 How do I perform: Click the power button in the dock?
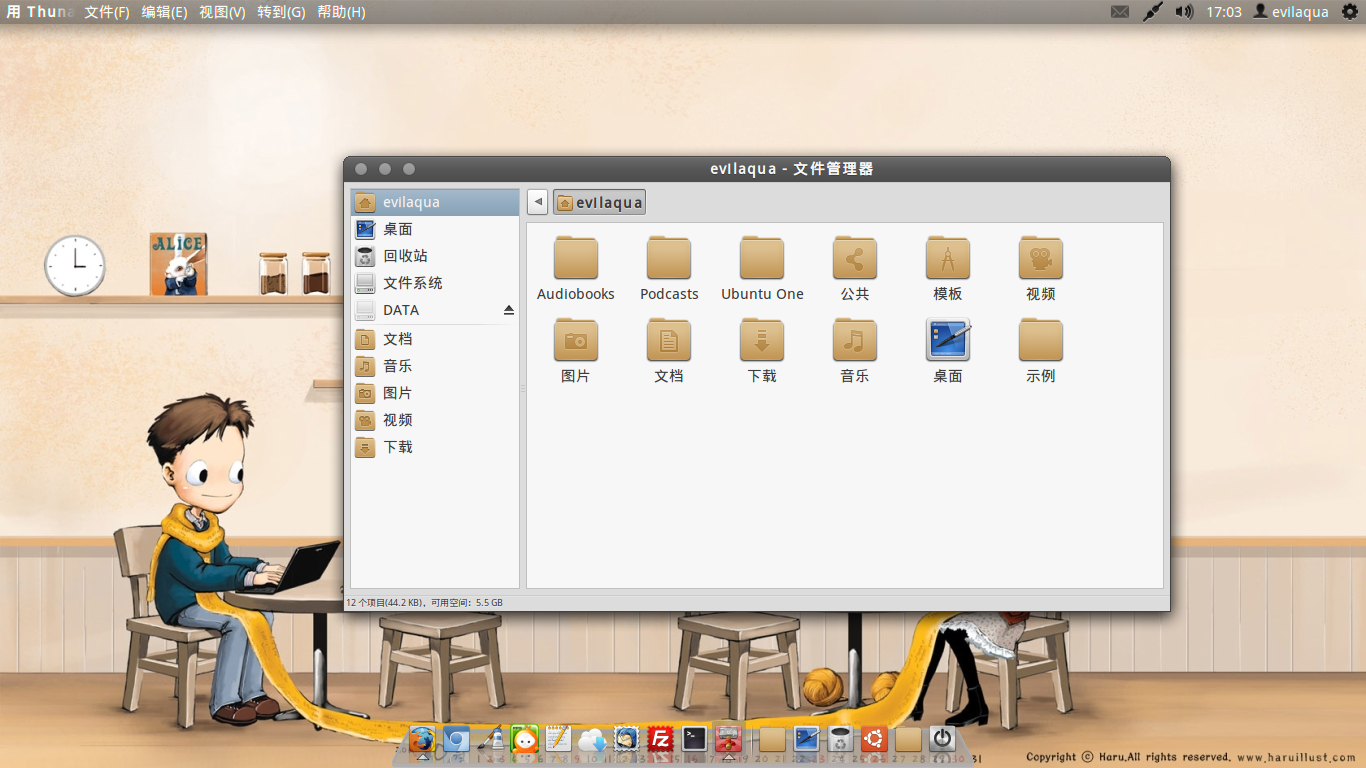[943, 740]
